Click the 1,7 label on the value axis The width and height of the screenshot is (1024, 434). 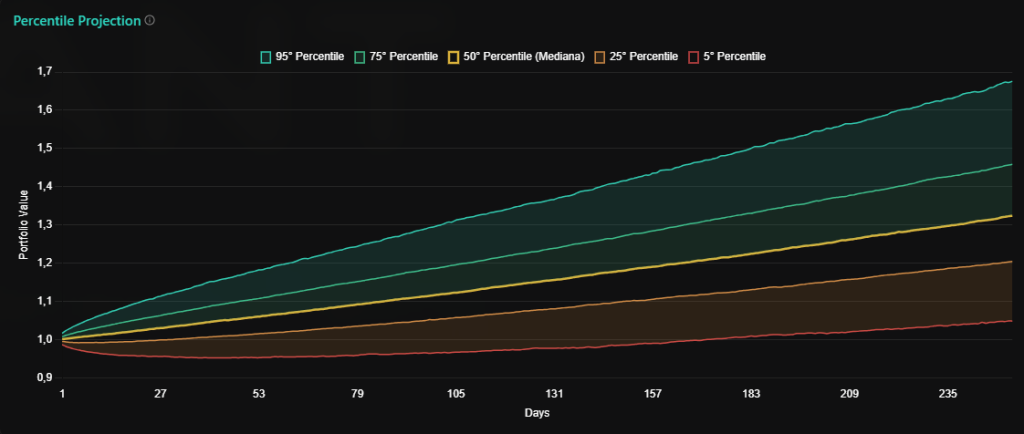pos(44,72)
